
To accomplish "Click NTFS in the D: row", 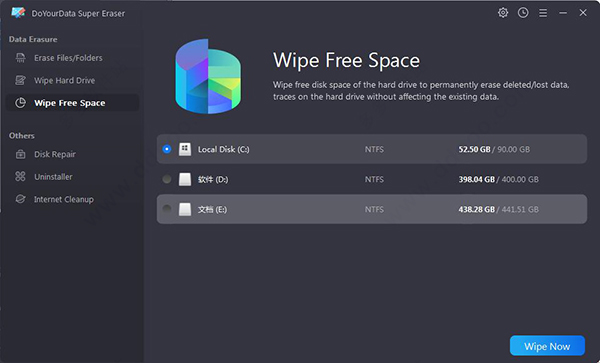I will tap(374, 179).
